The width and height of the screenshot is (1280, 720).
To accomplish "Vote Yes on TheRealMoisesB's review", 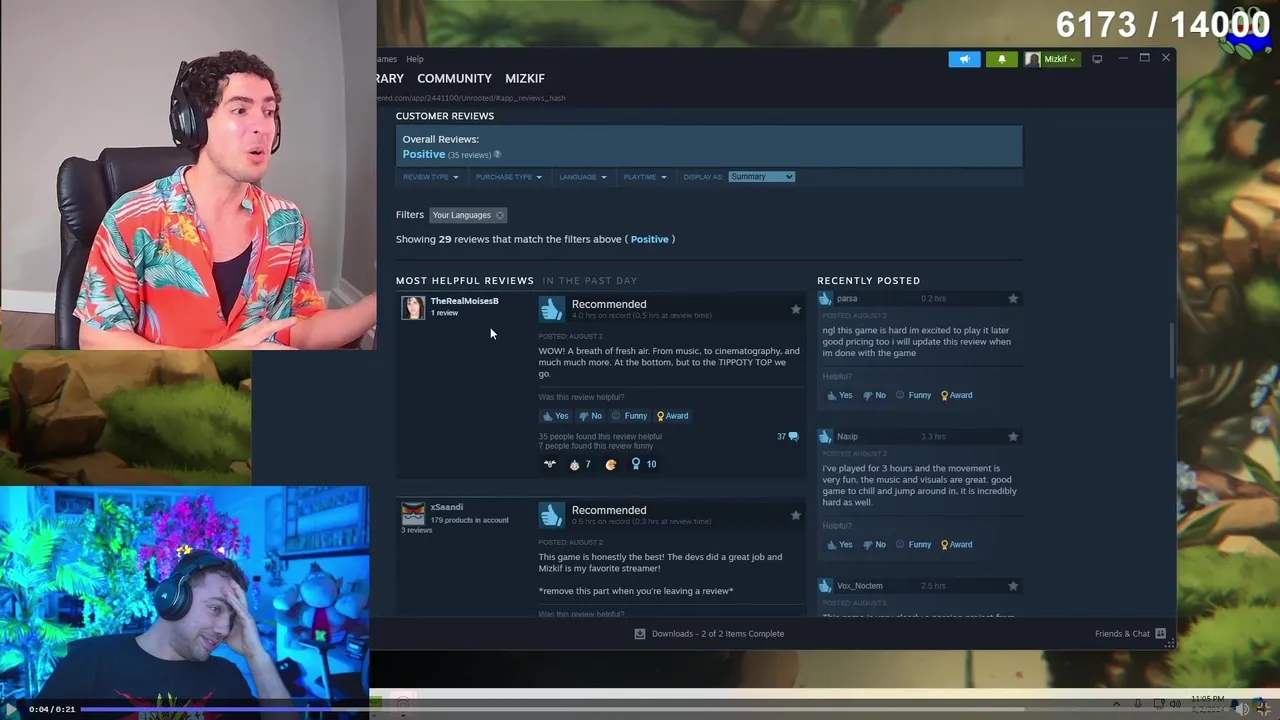I will (x=555, y=416).
